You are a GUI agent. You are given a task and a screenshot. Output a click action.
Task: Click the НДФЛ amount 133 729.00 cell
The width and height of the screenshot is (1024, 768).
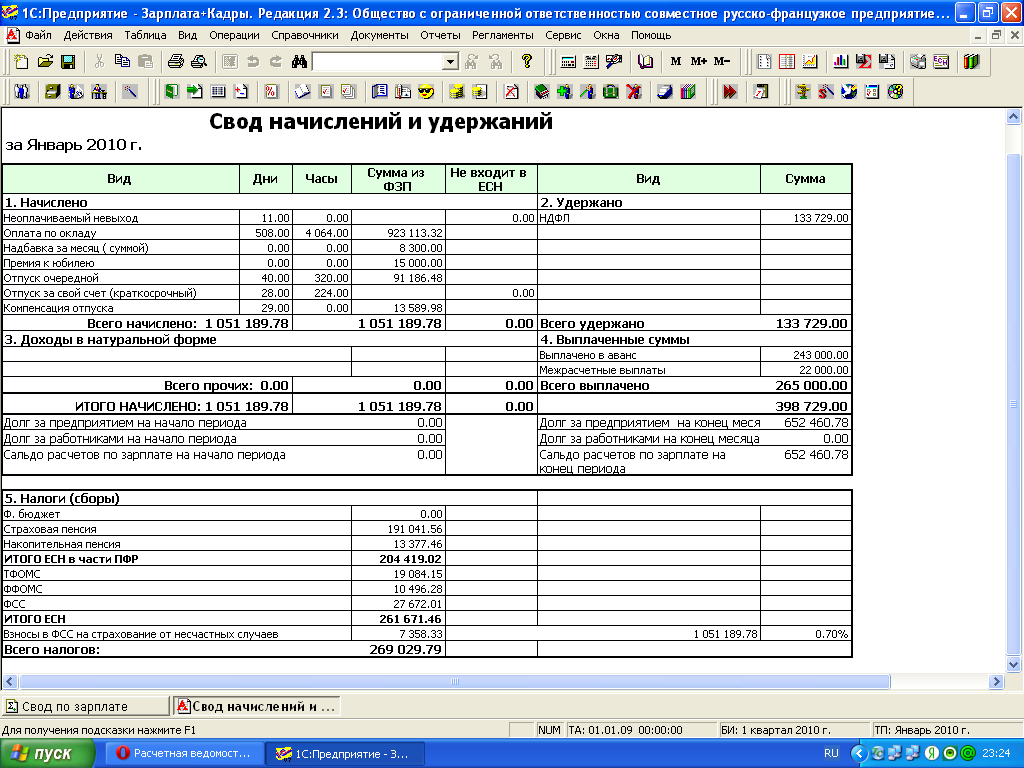pos(806,218)
